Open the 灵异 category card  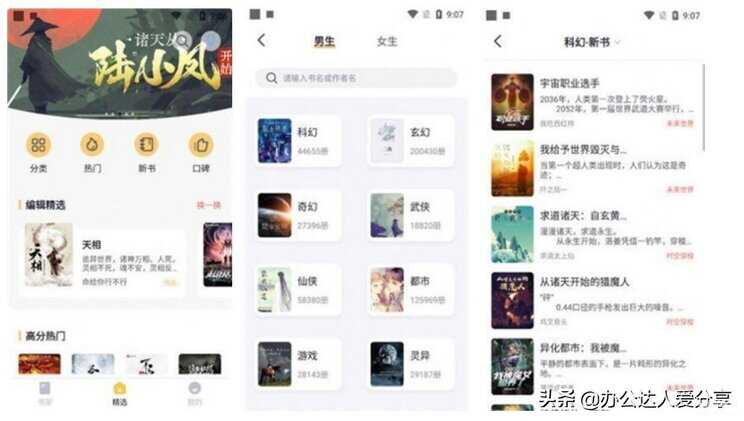411,364
